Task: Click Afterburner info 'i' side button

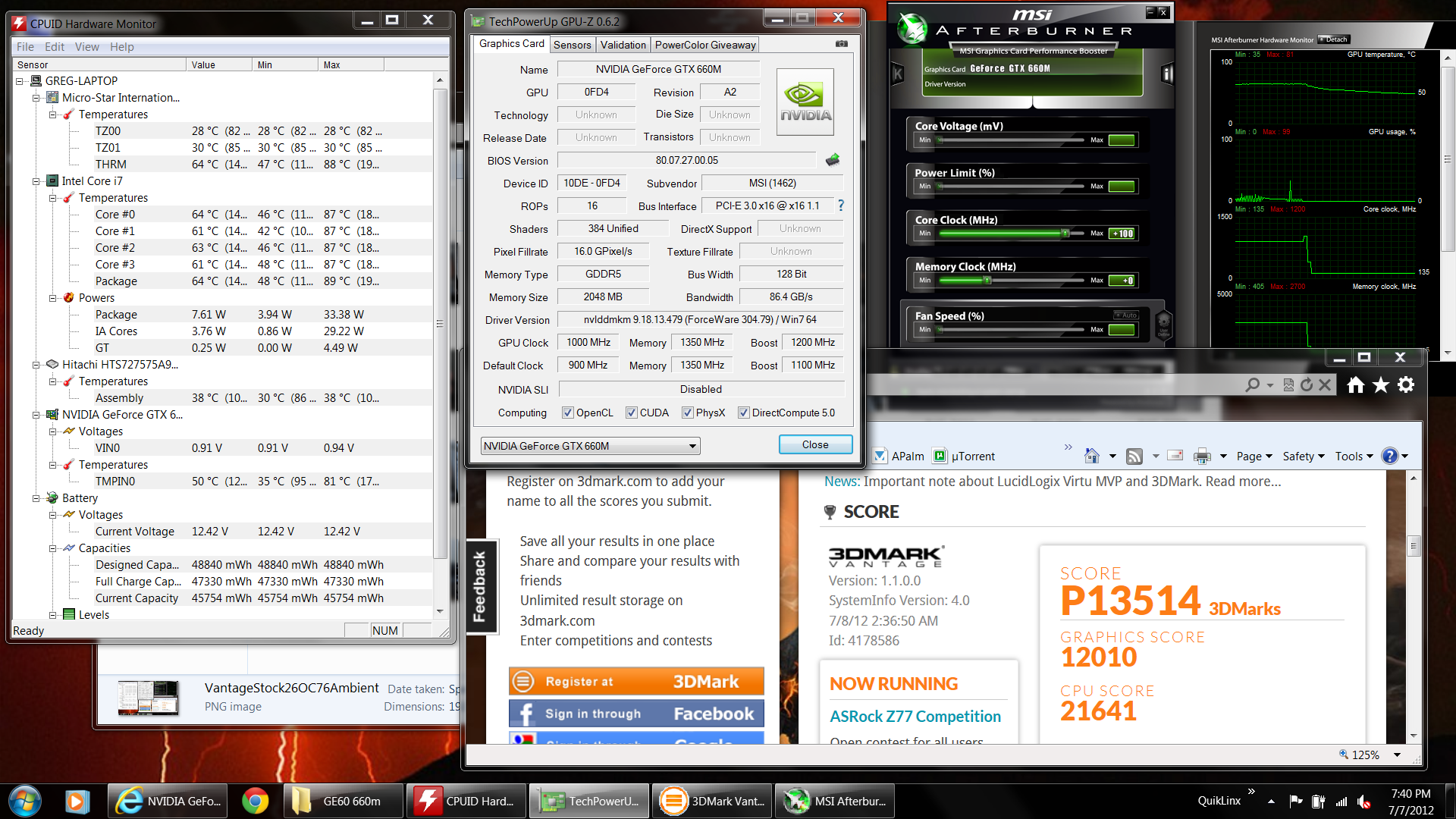Action: tap(1167, 74)
